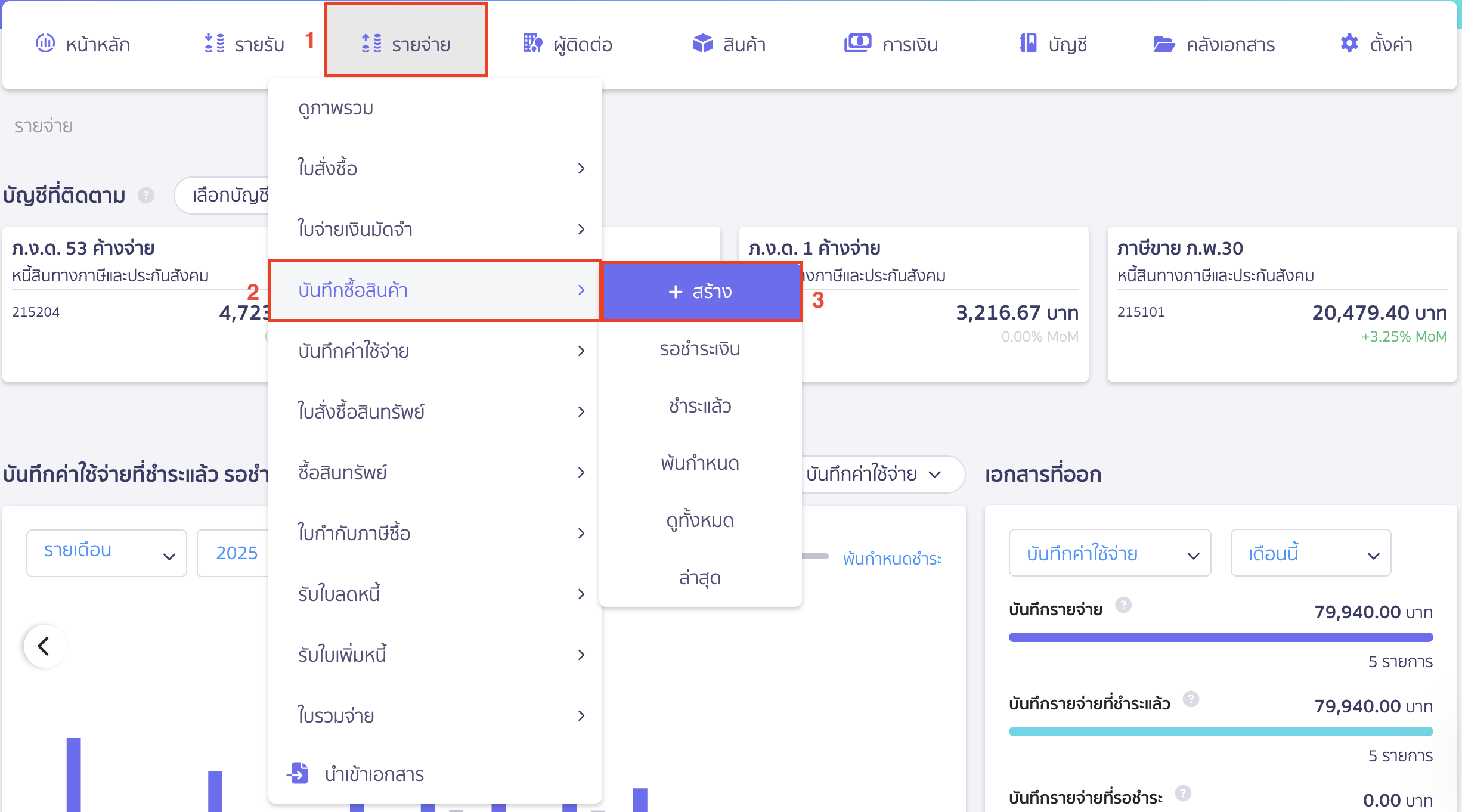Click the การเงิน money icon
Viewport: 1462px width, 812px height.
tap(857, 43)
